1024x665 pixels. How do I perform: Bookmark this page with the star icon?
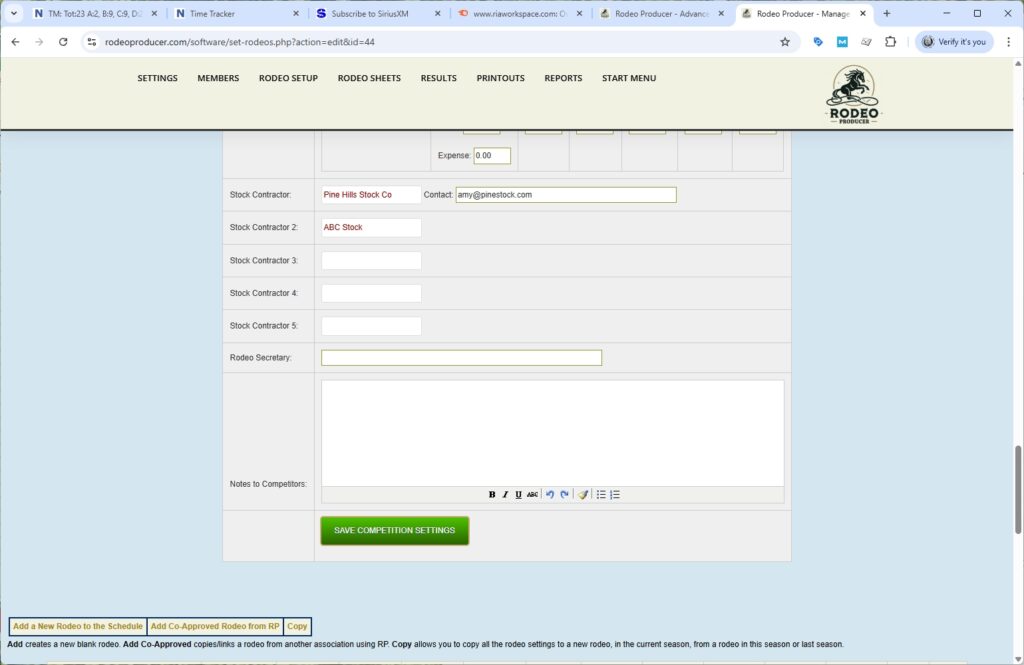785,42
